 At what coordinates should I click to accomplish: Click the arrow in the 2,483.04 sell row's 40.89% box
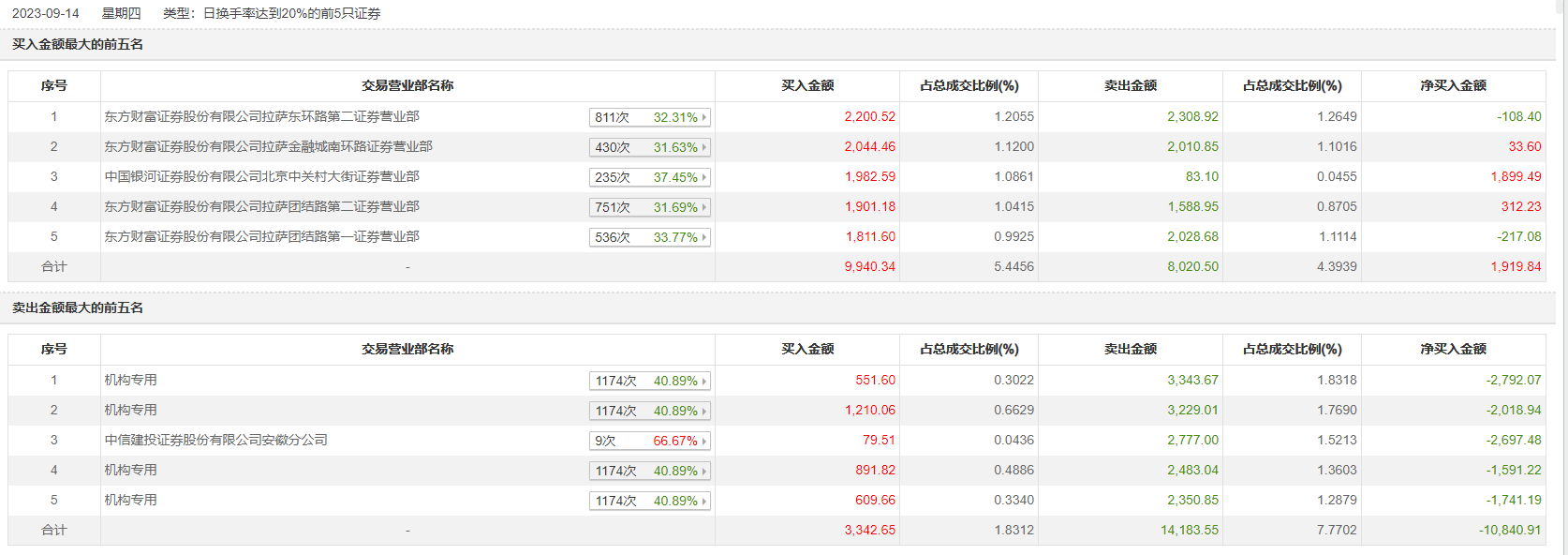click(704, 472)
